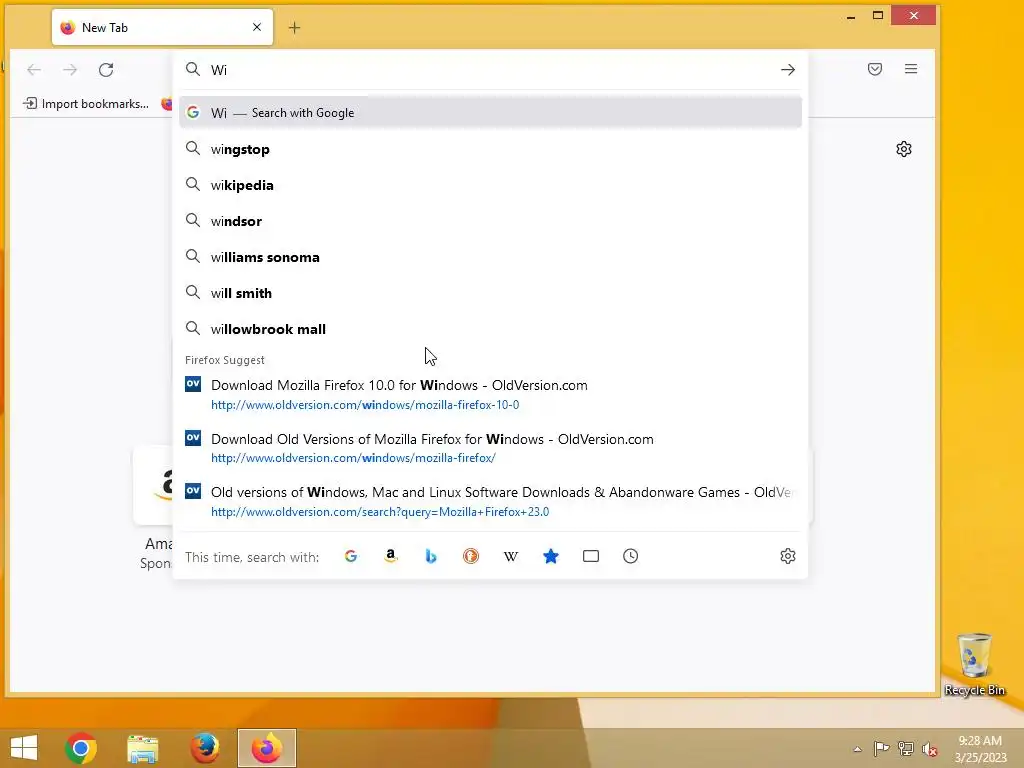Viewport: 1024px width, 768px height.
Task: Open the Action Center flag icon
Action: [x=881, y=749]
